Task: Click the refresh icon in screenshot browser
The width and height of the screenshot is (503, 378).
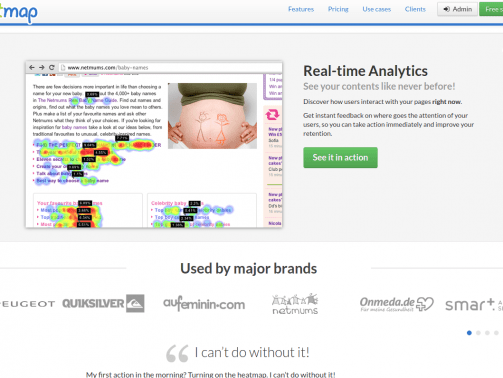Action: point(52,67)
